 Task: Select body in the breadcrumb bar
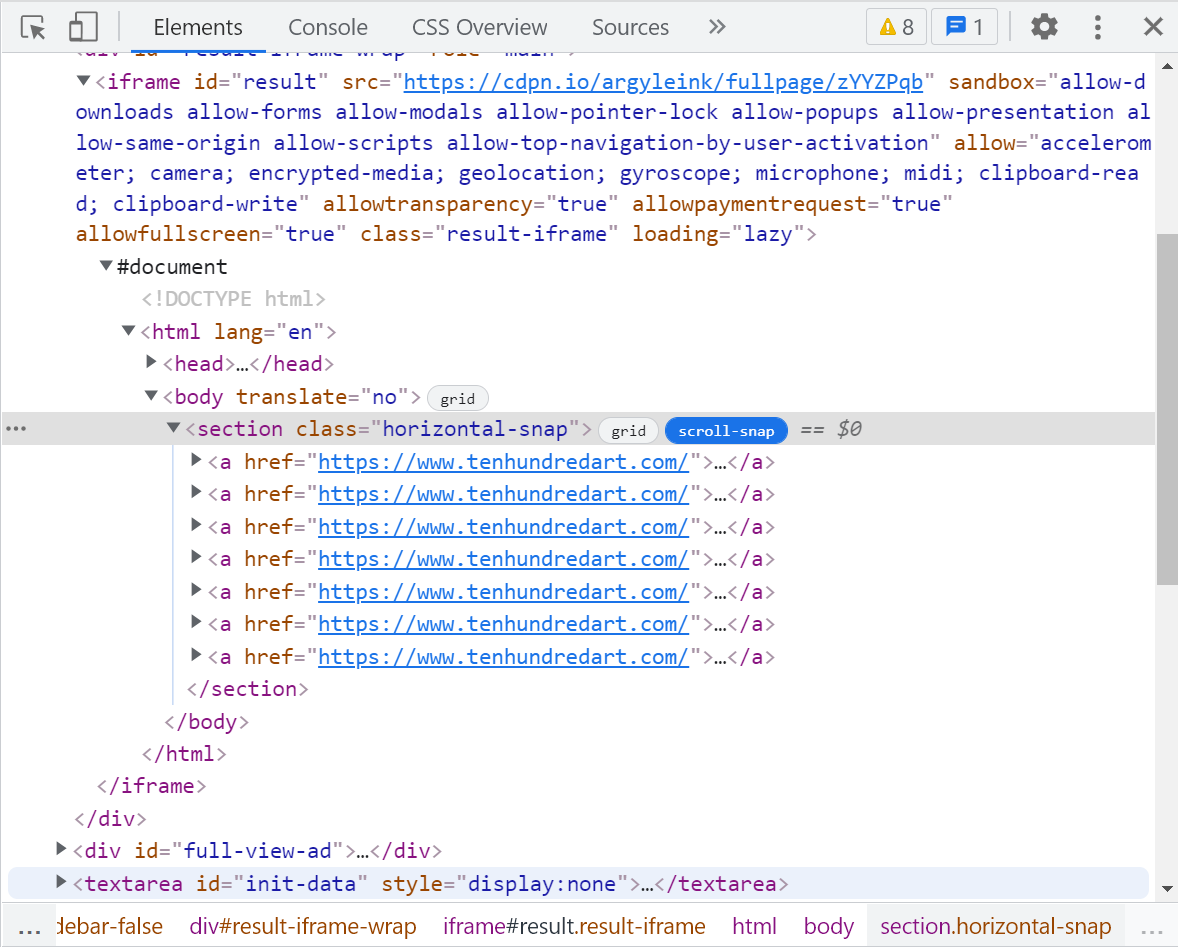click(x=828, y=926)
